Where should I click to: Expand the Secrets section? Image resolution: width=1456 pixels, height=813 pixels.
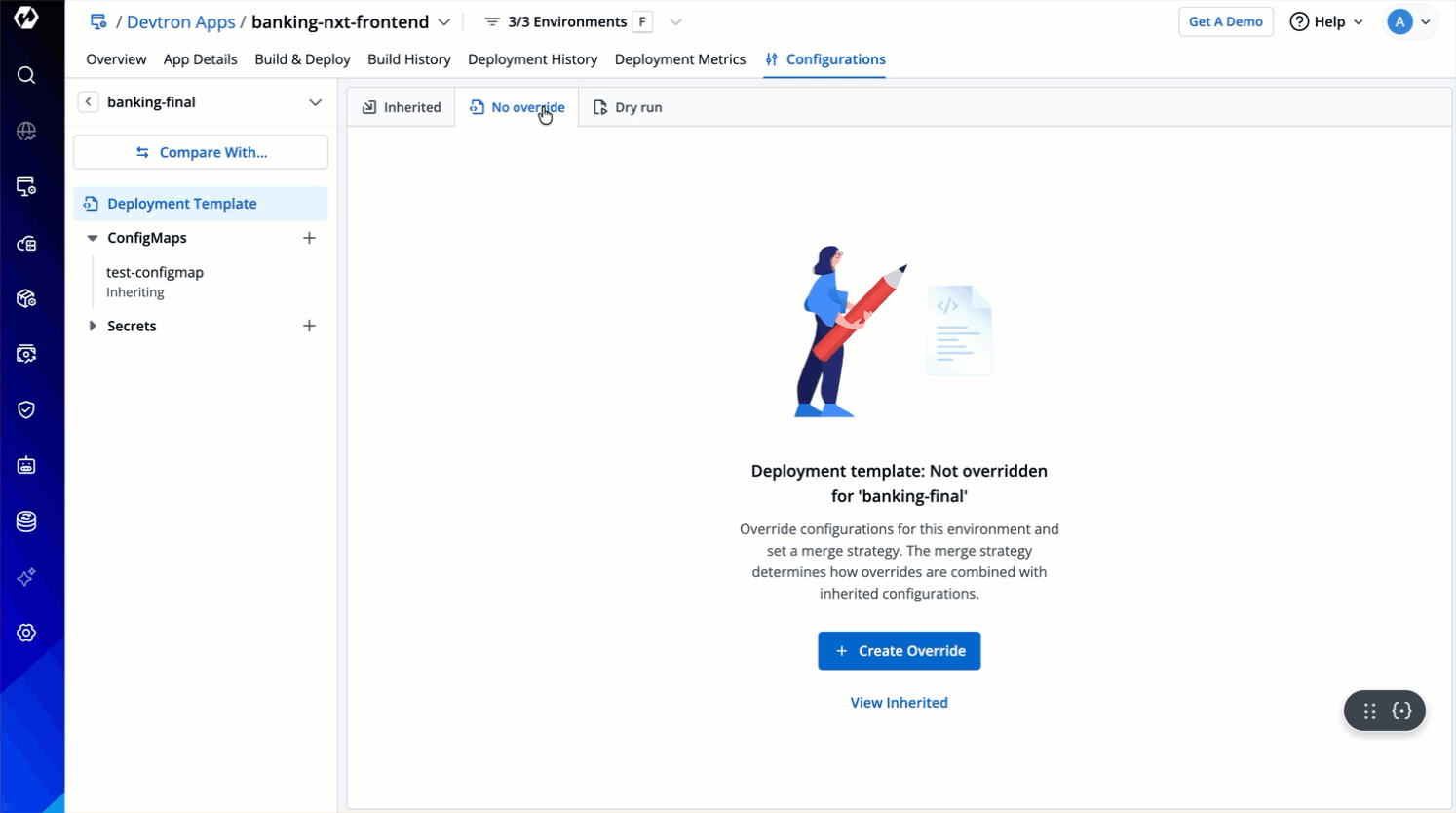tap(93, 326)
